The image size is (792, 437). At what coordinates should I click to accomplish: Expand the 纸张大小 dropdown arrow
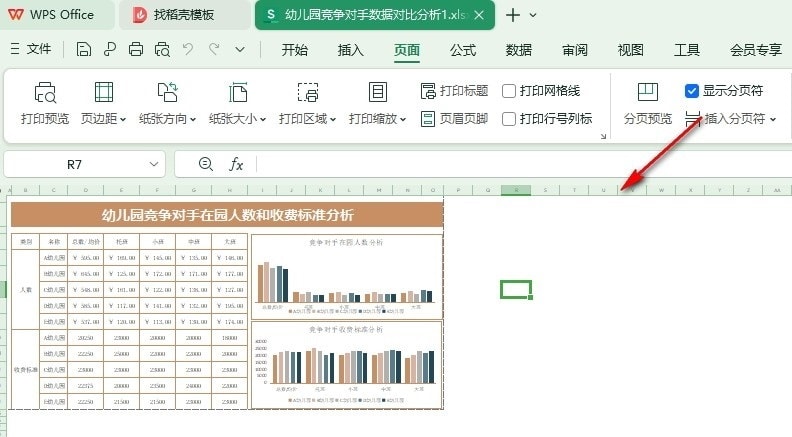tap(263, 120)
